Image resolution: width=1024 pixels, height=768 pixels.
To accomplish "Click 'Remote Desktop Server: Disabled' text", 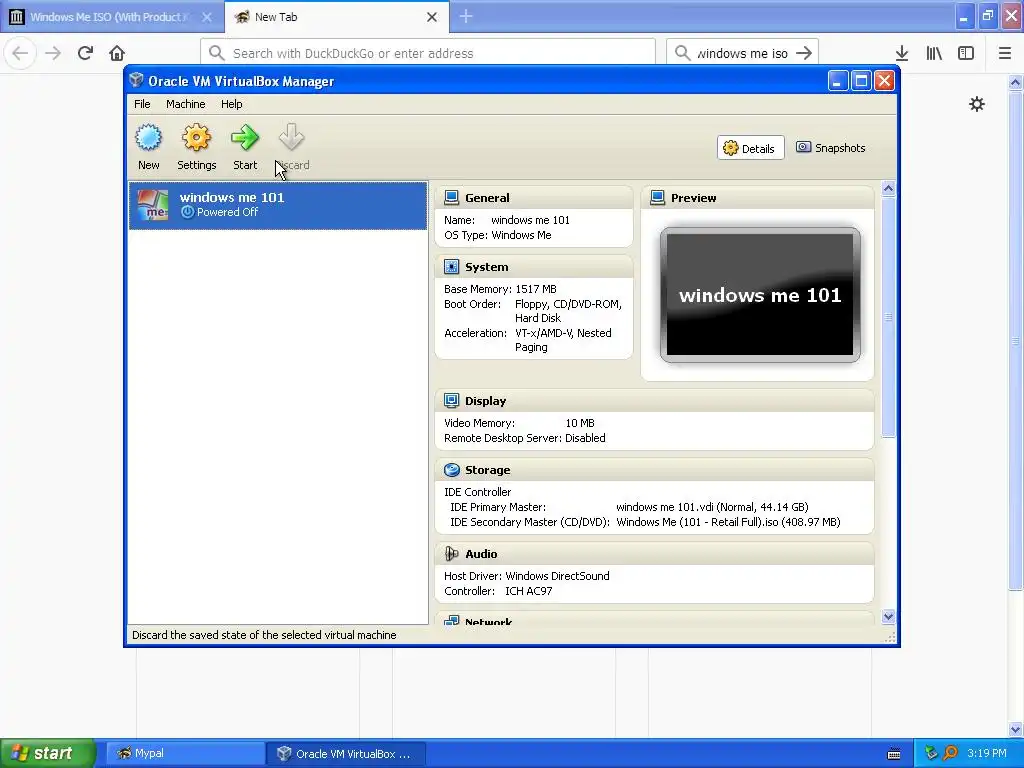I will tap(524, 438).
